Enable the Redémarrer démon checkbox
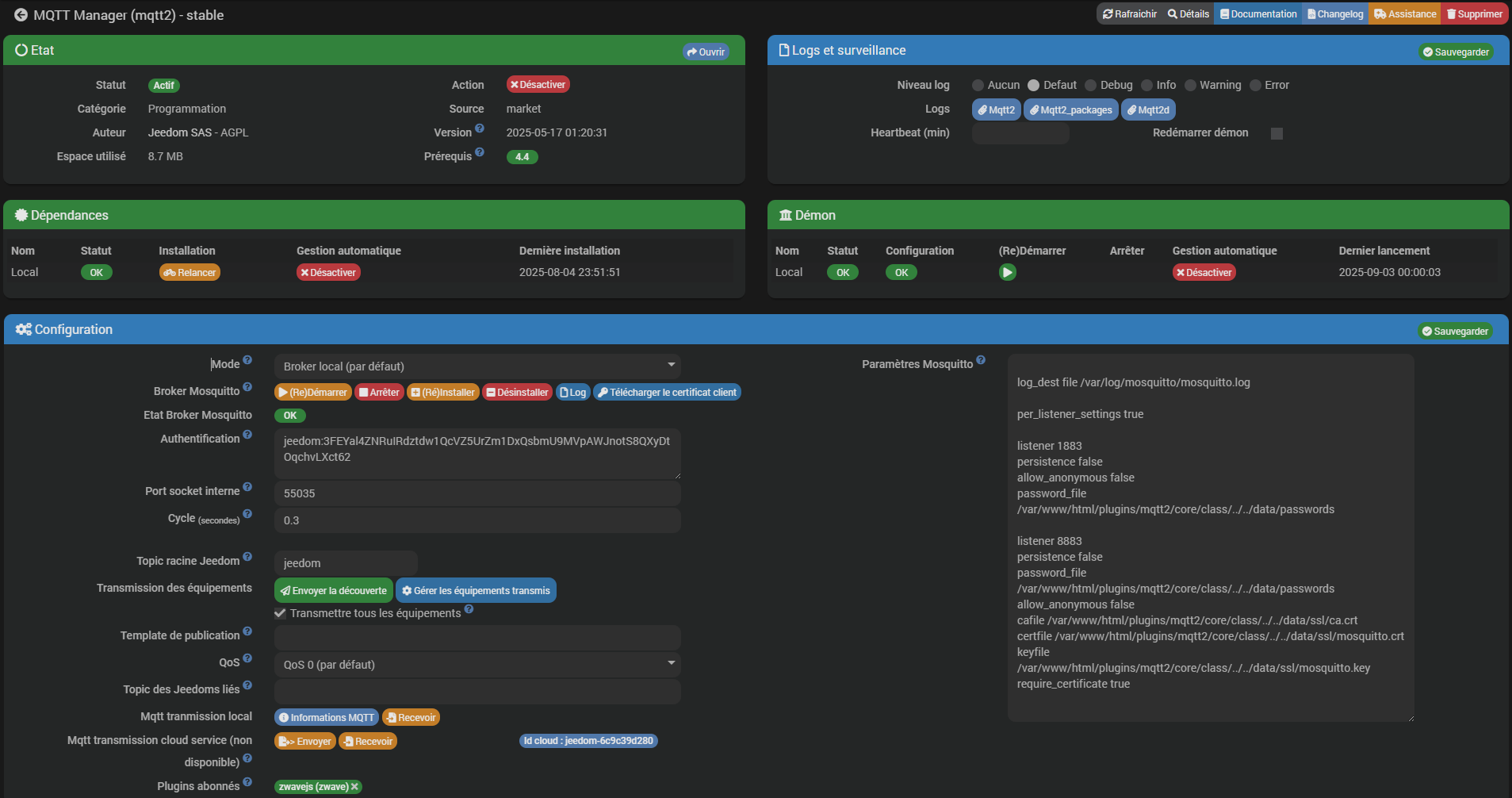1512x798 pixels. (x=1277, y=133)
